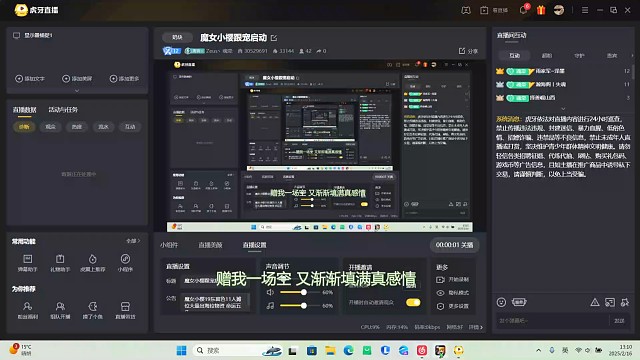The height and width of the screenshot is (360, 640).
Task: Click the last pill filter 互动 under 直播数据
Action: [x=130, y=127]
